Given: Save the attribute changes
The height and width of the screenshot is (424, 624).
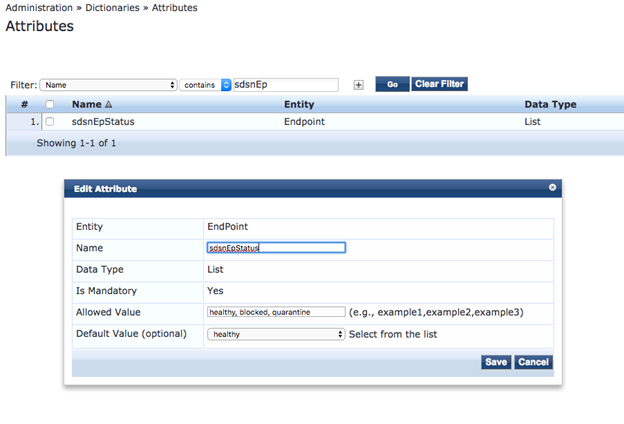Looking at the screenshot, I should coord(495,362).
